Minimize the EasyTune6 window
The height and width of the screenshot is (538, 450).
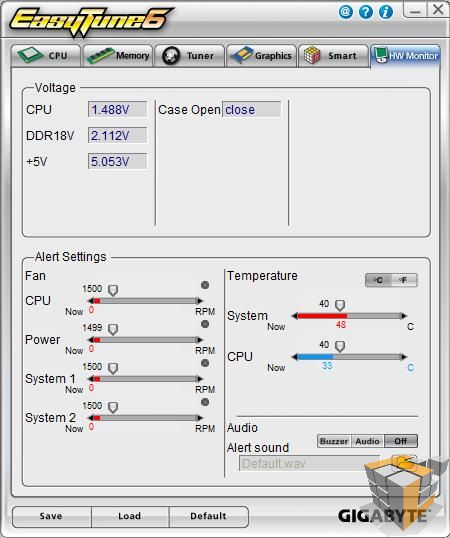point(415,10)
